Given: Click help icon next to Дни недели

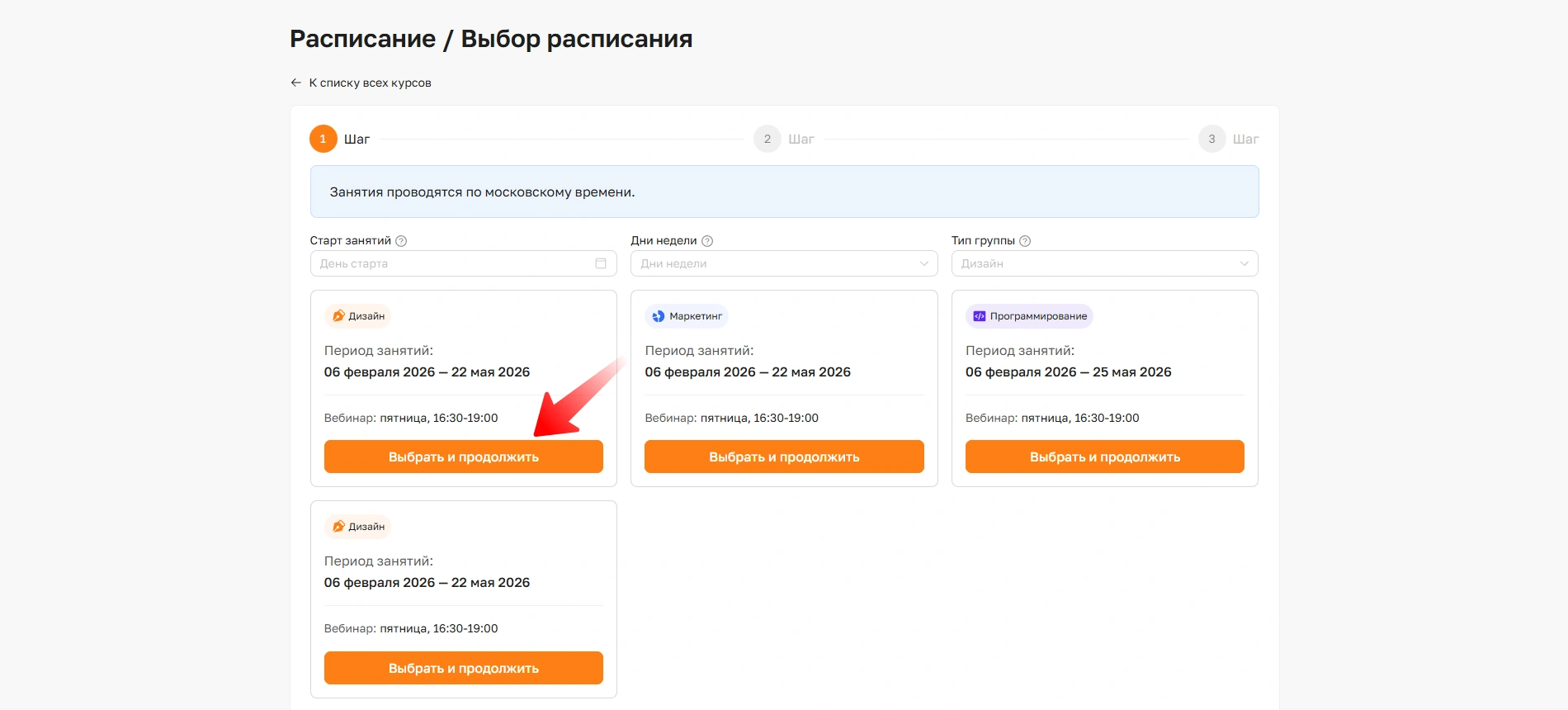Looking at the screenshot, I should tap(707, 241).
